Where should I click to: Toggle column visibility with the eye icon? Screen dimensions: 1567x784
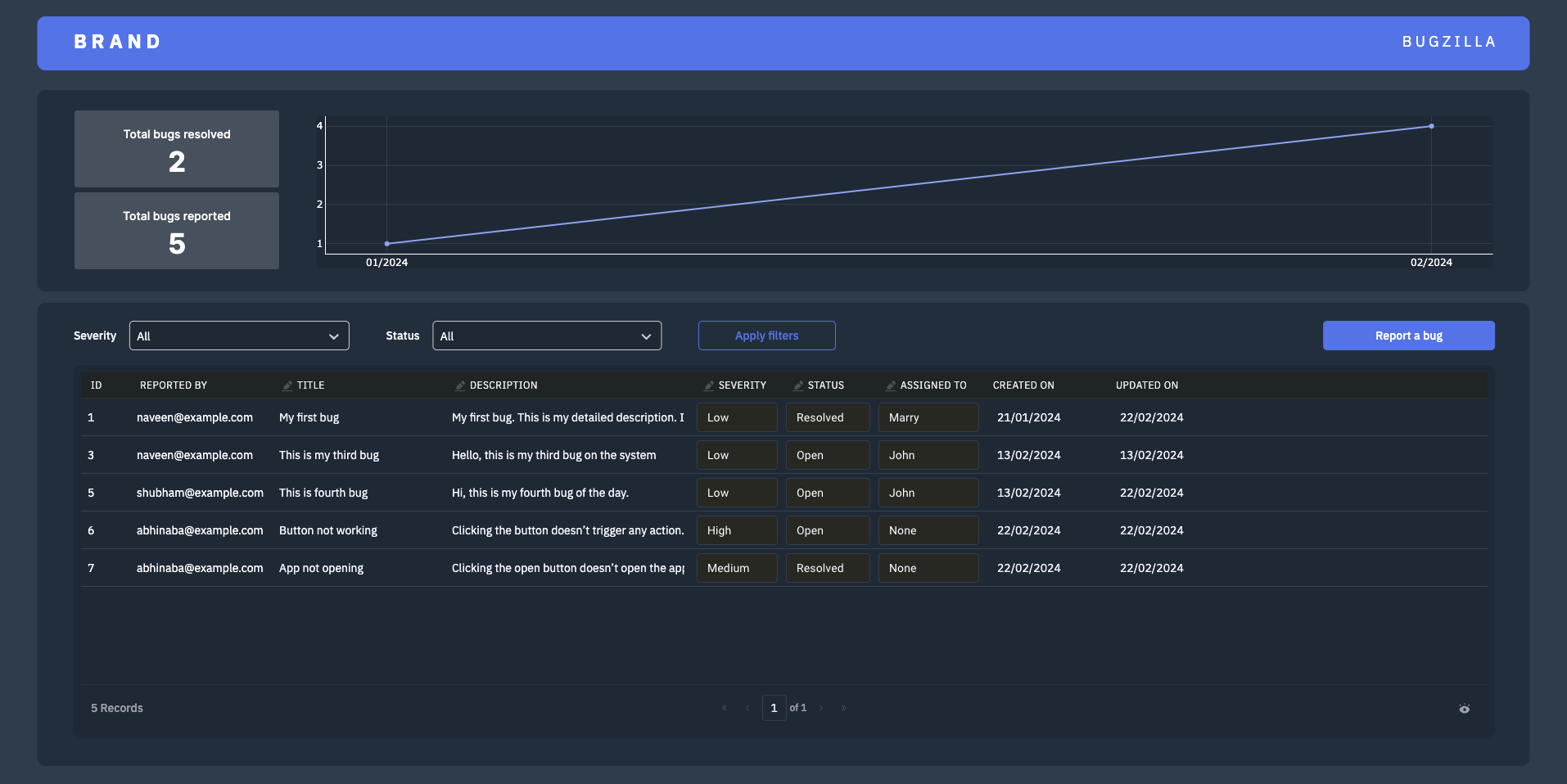coord(1464,709)
